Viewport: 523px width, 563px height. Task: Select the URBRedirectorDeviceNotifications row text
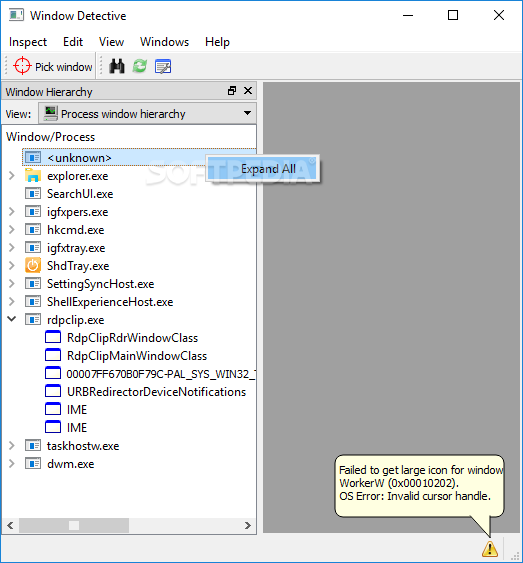pyautogui.click(x=157, y=392)
